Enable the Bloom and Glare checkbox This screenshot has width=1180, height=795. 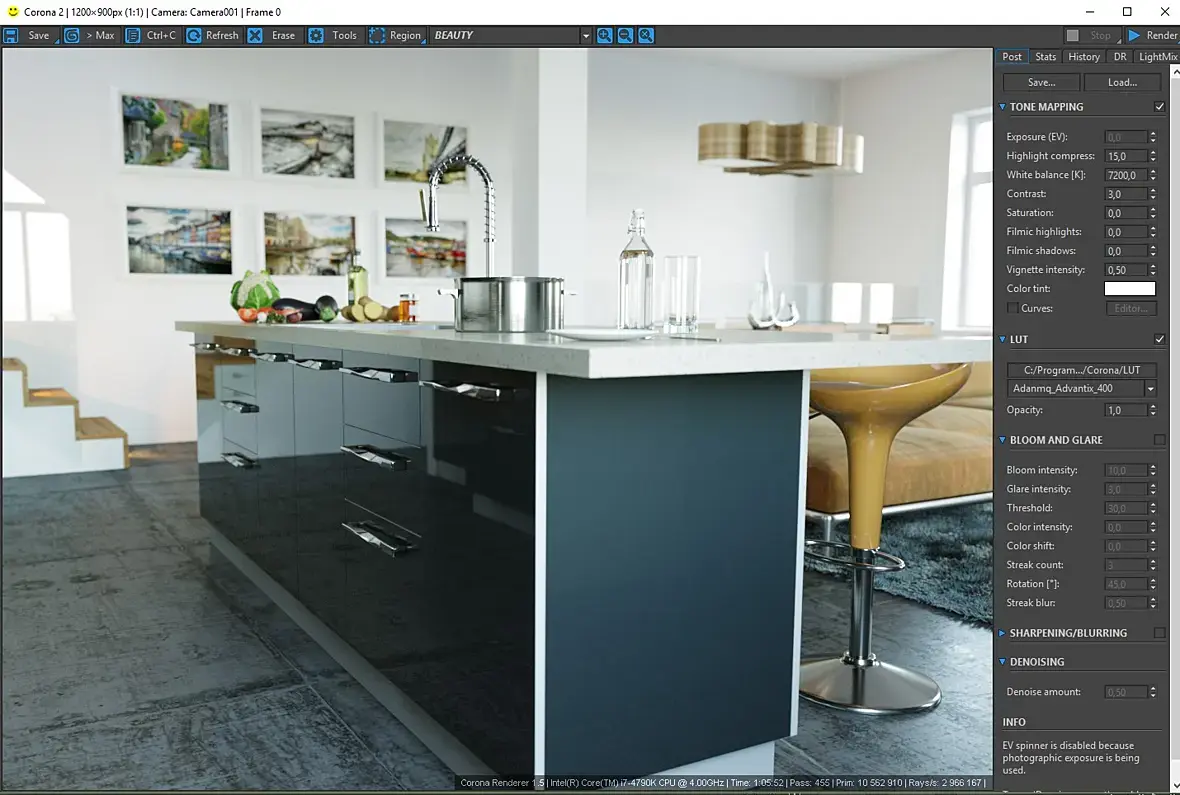click(1160, 440)
